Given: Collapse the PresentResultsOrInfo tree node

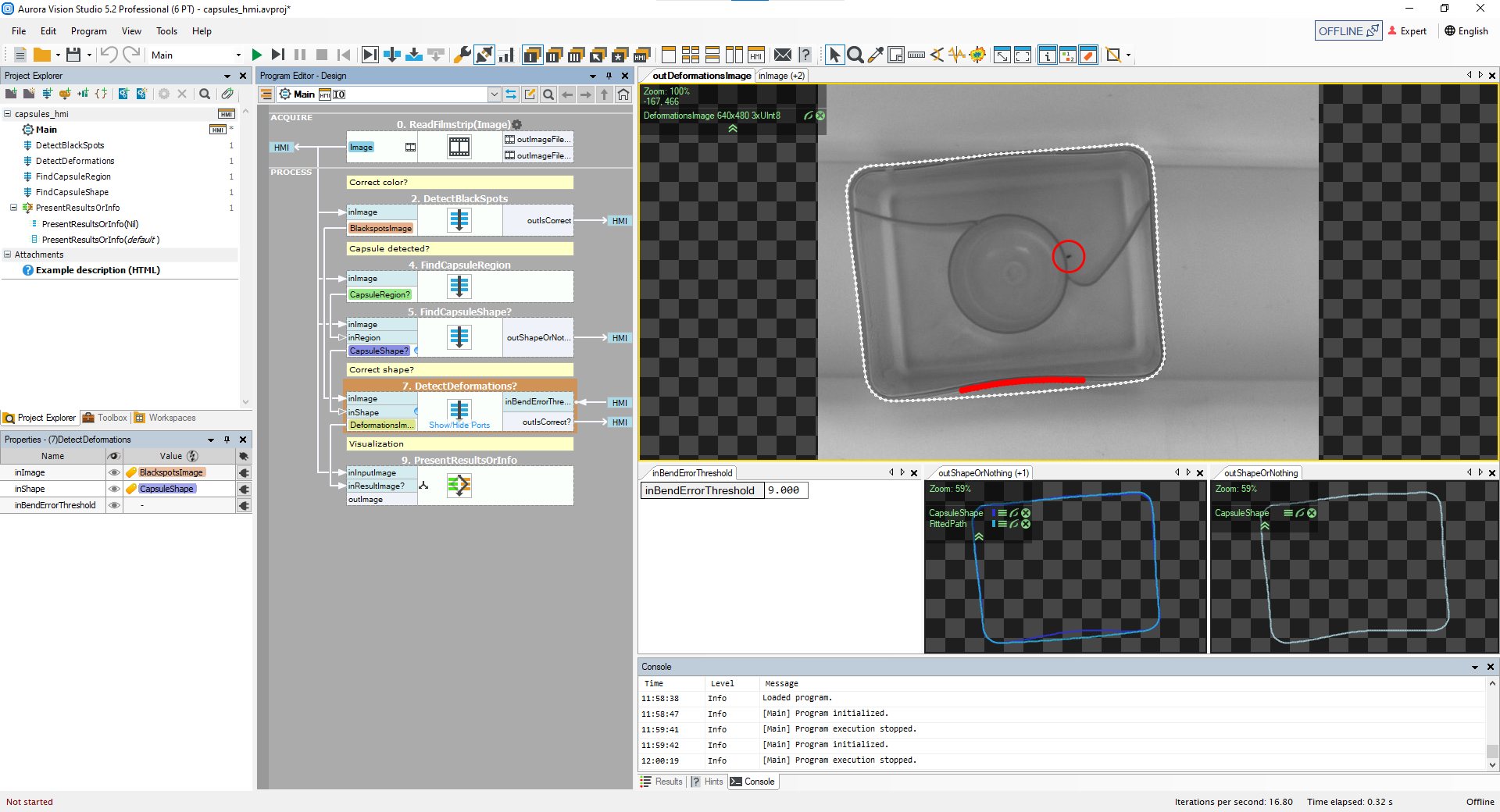Looking at the screenshot, I should pyautogui.click(x=13, y=208).
